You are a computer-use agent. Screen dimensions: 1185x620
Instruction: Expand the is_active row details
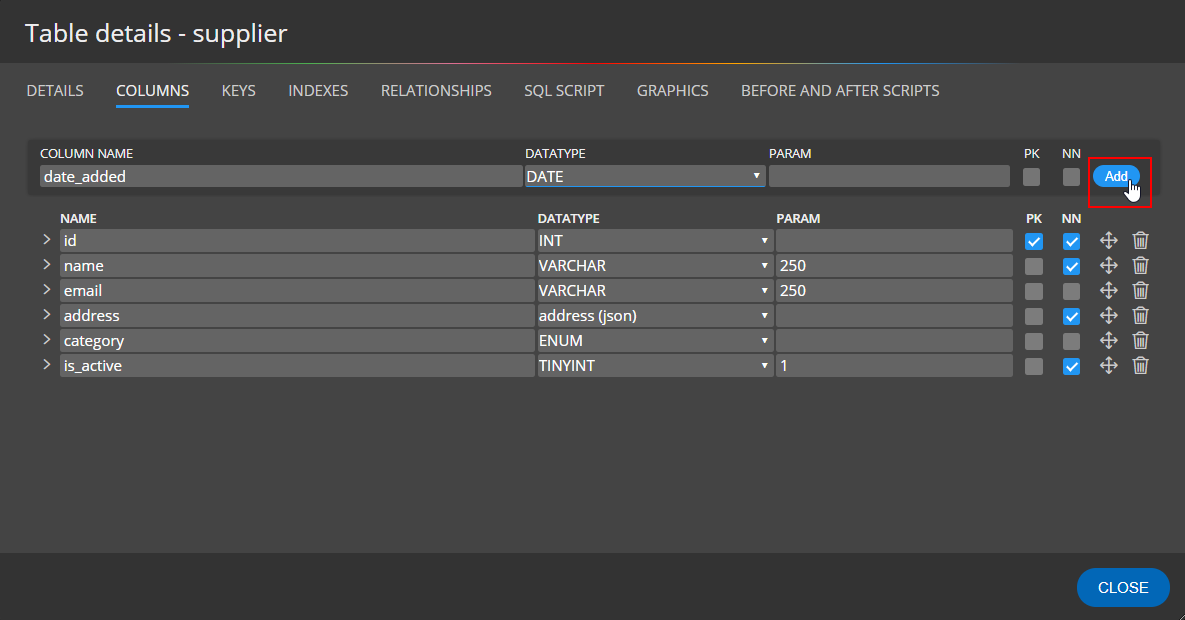coord(47,364)
